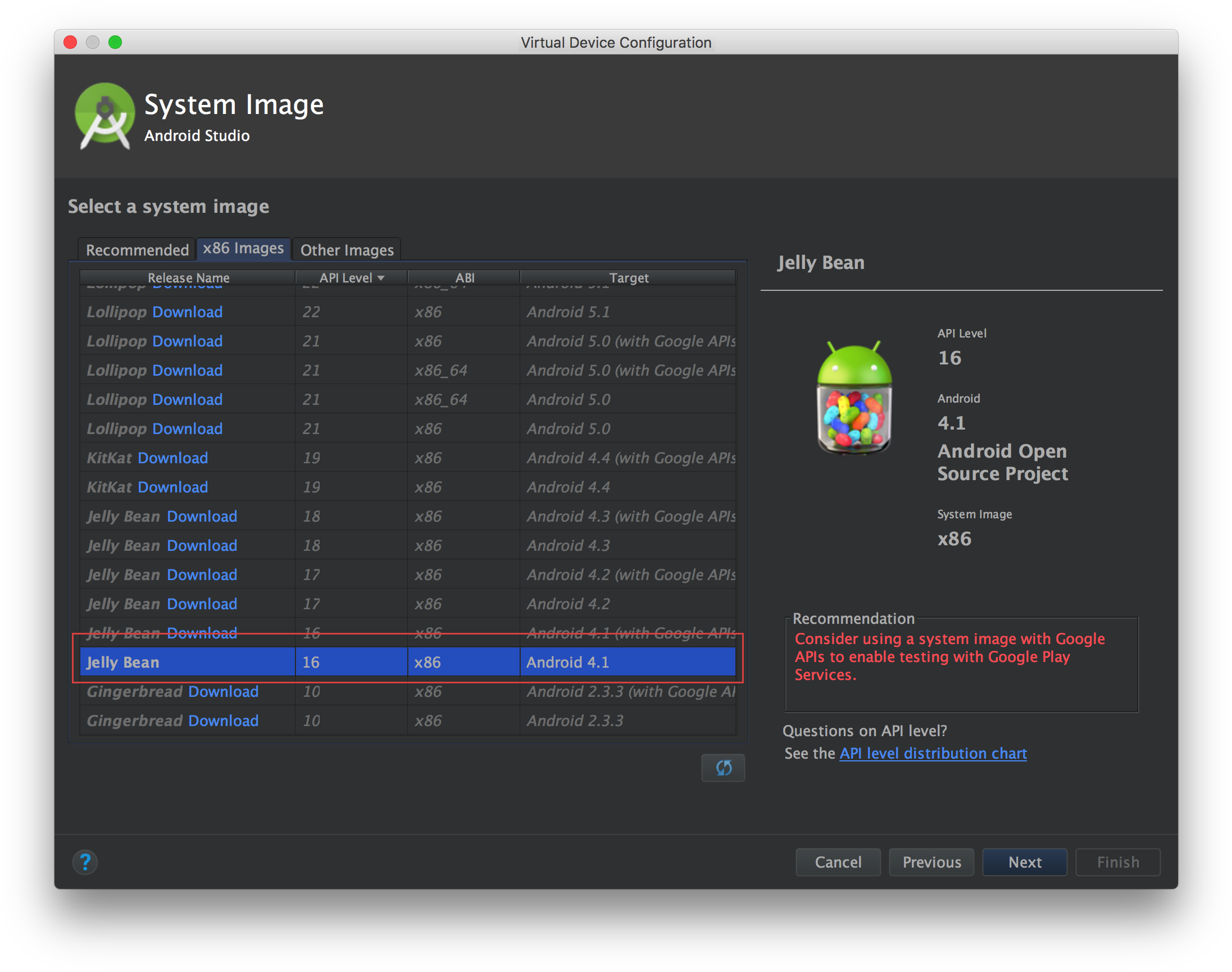
Task: Click the Finish button
Action: (x=1118, y=861)
